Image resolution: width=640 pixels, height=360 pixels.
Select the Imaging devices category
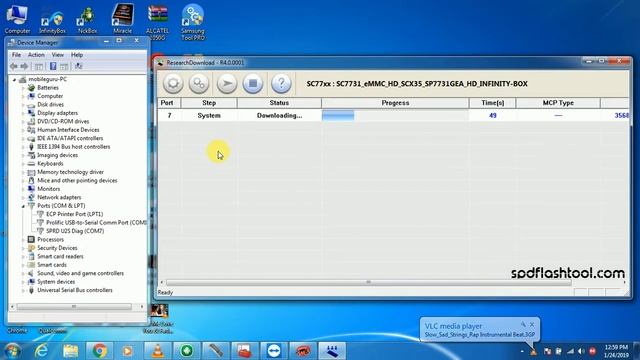57,155
